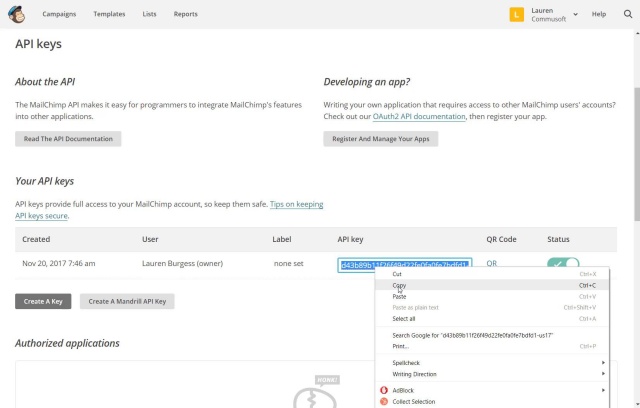640x408 pixels.
Task: Open the OAuth2 API documentation link
Action: coord(419,116)
